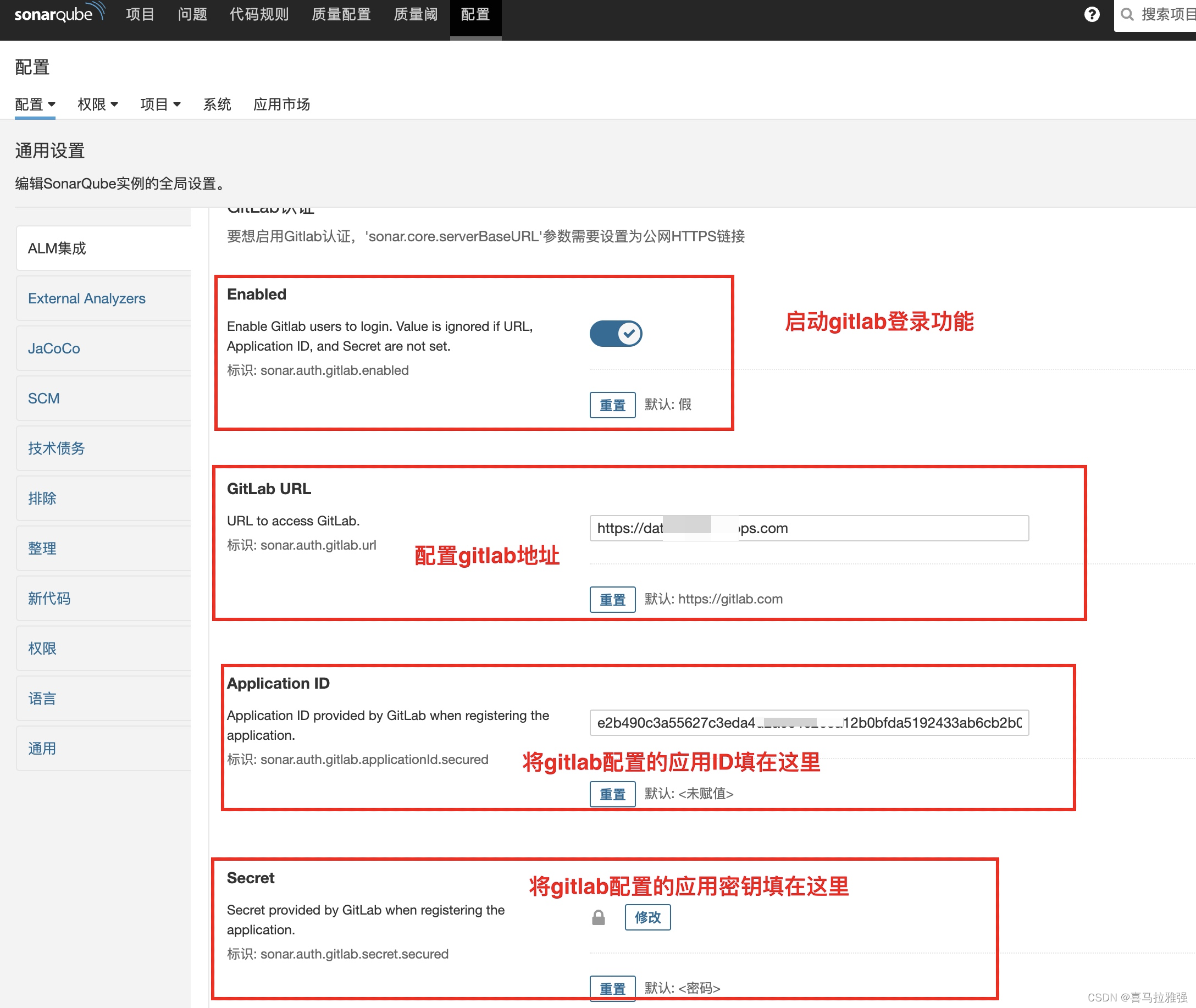The image size is (1196, 1008).
Task: Expand the 权限 submenu dropdown
Action: (x=98, y=104)
